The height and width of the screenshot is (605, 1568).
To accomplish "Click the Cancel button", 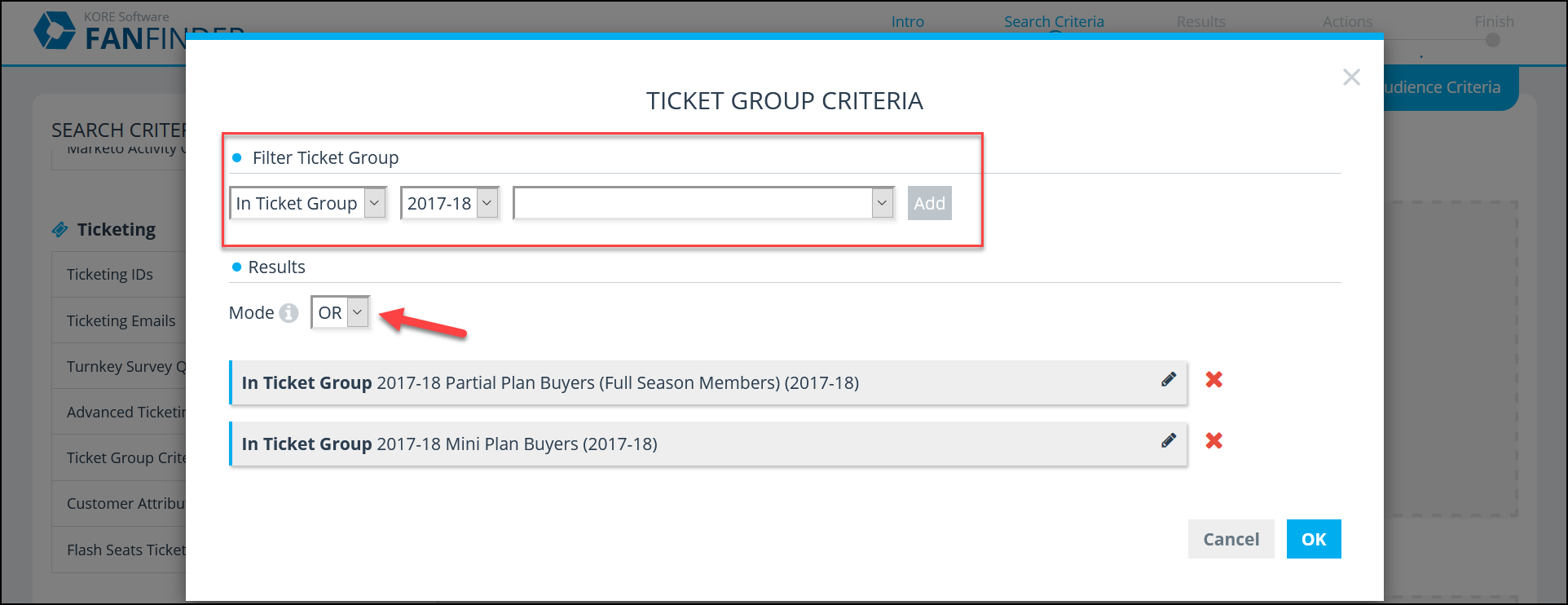I will 1231,539.
